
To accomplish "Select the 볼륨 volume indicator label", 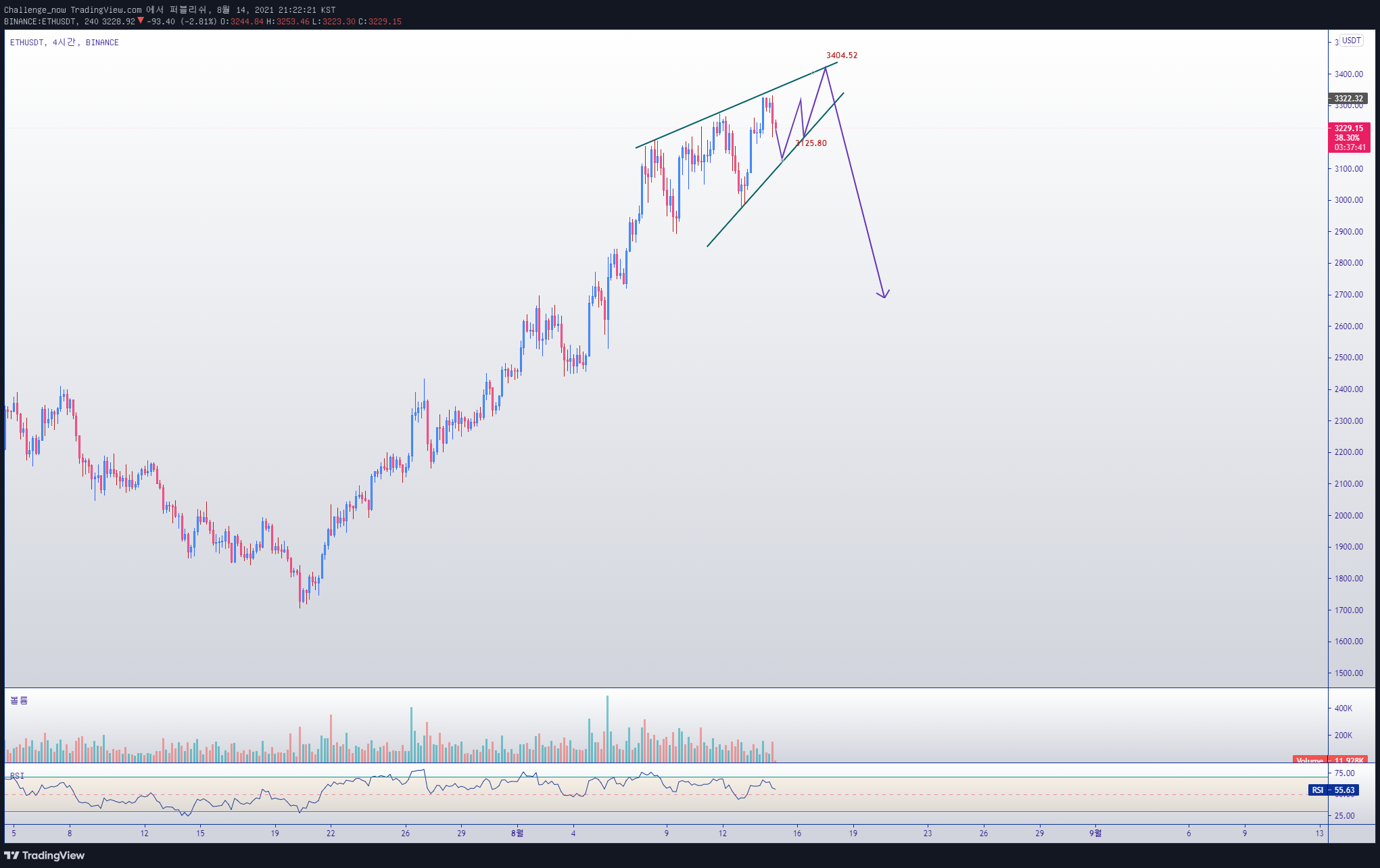I will point(19,700).
